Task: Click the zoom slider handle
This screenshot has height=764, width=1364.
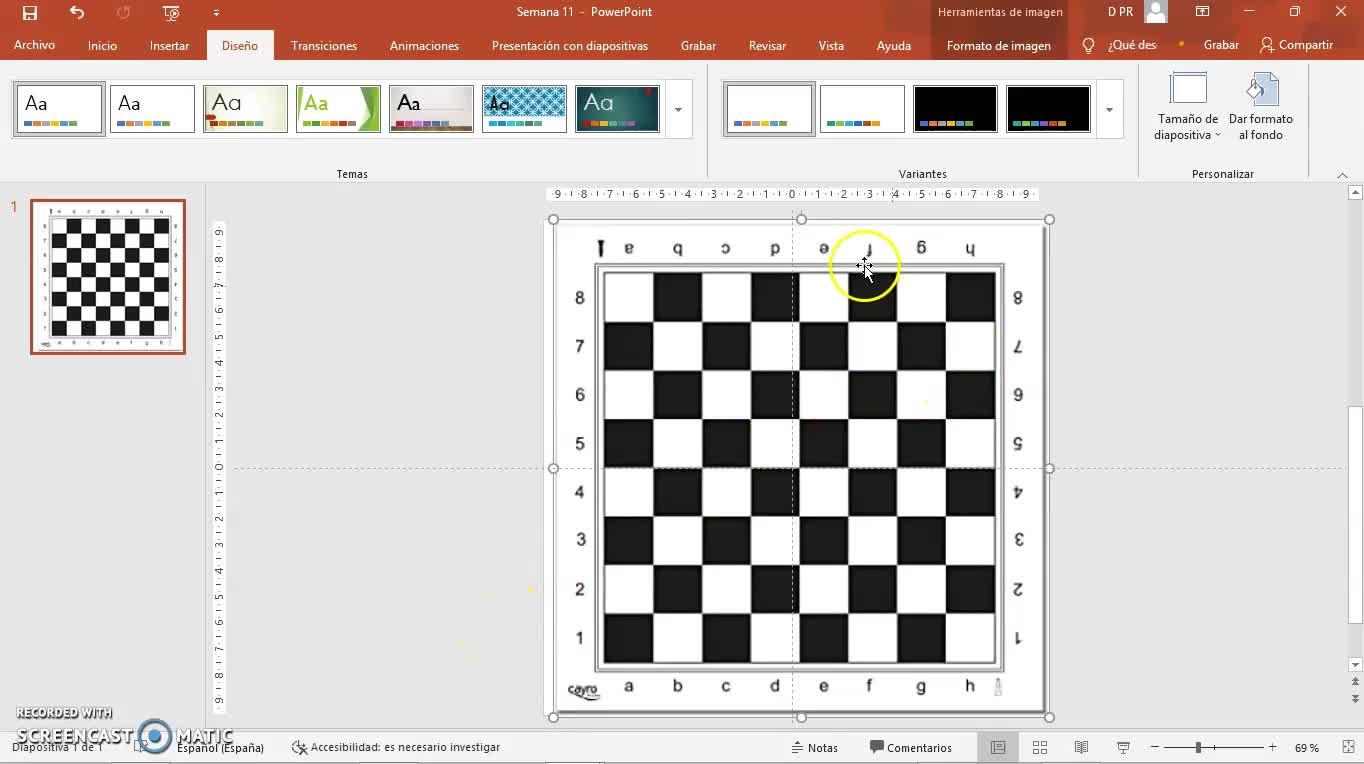Action: click(x=1198, y=747)
